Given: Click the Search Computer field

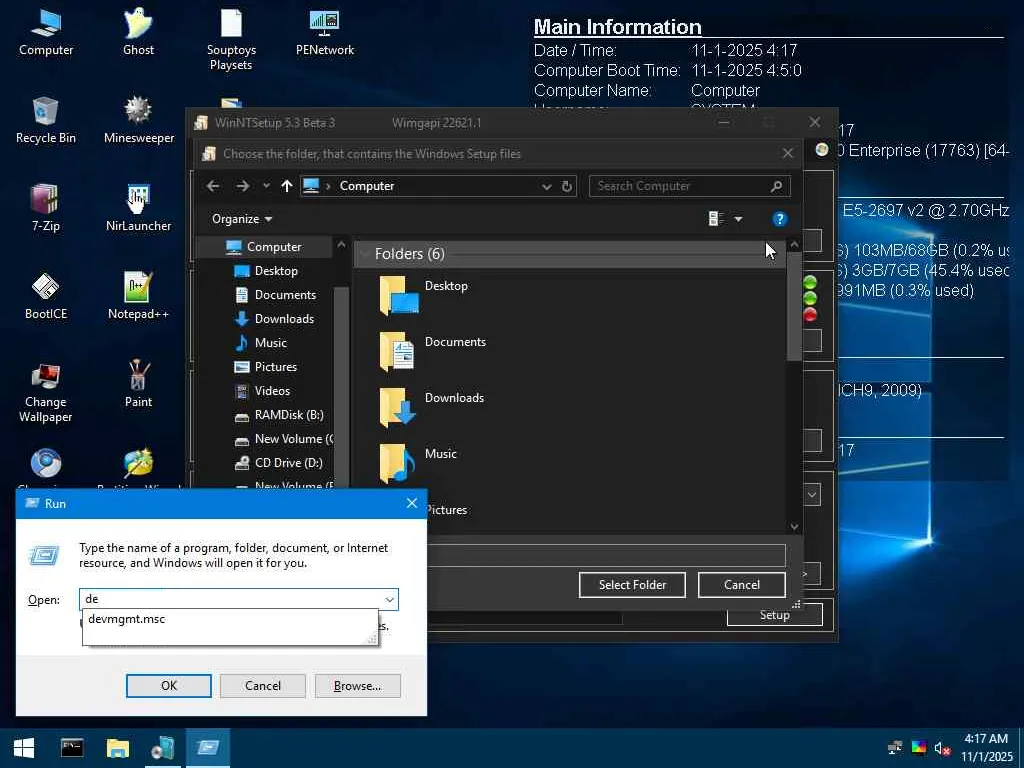Looking at the screenshot, I should coord(680,186).
